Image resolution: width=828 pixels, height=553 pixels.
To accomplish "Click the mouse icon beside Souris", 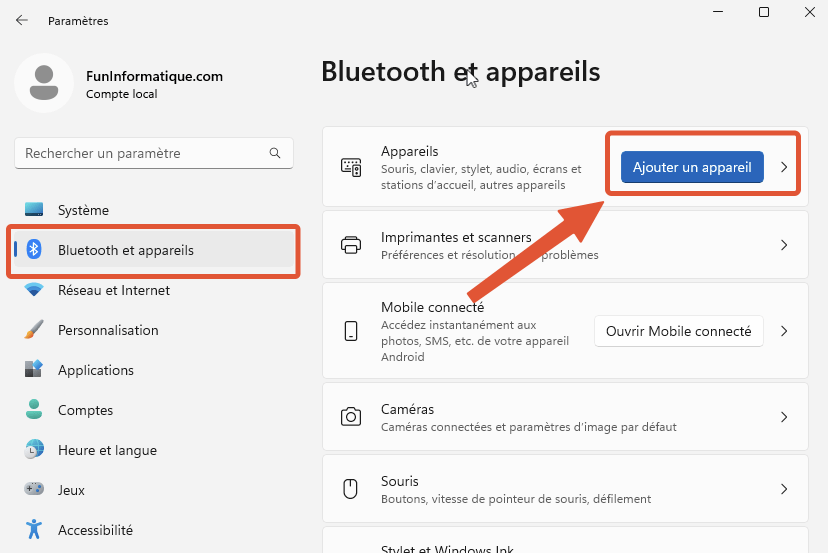I will [x=351, y=489].
